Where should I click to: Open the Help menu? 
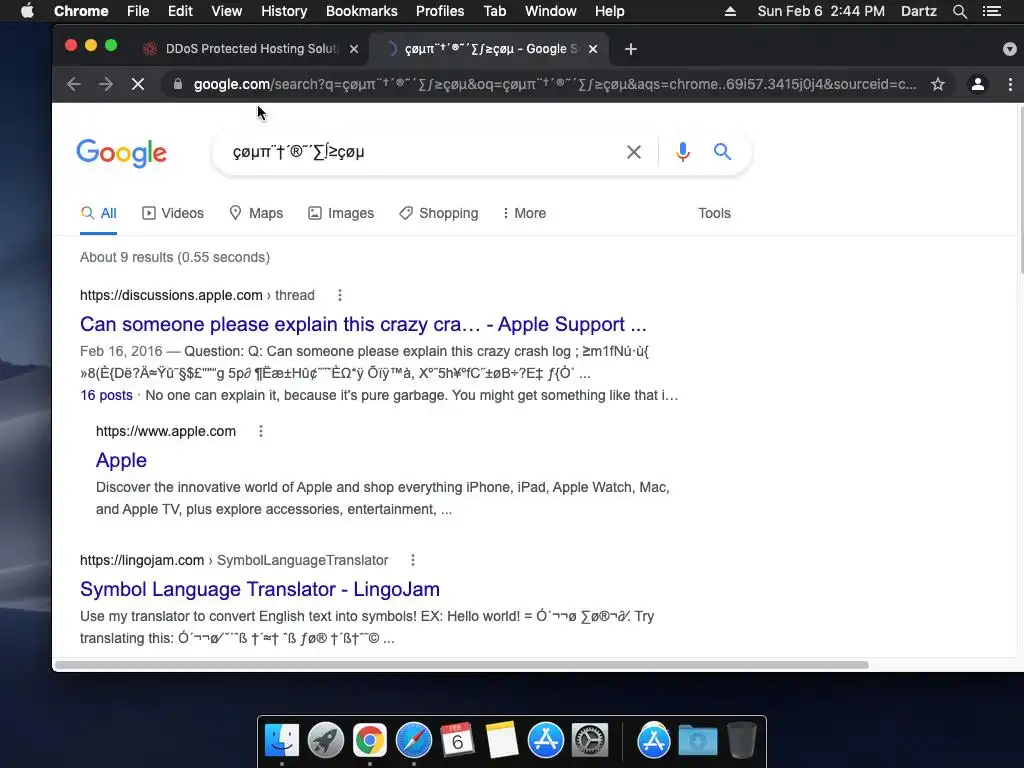[x=609, y=11]
